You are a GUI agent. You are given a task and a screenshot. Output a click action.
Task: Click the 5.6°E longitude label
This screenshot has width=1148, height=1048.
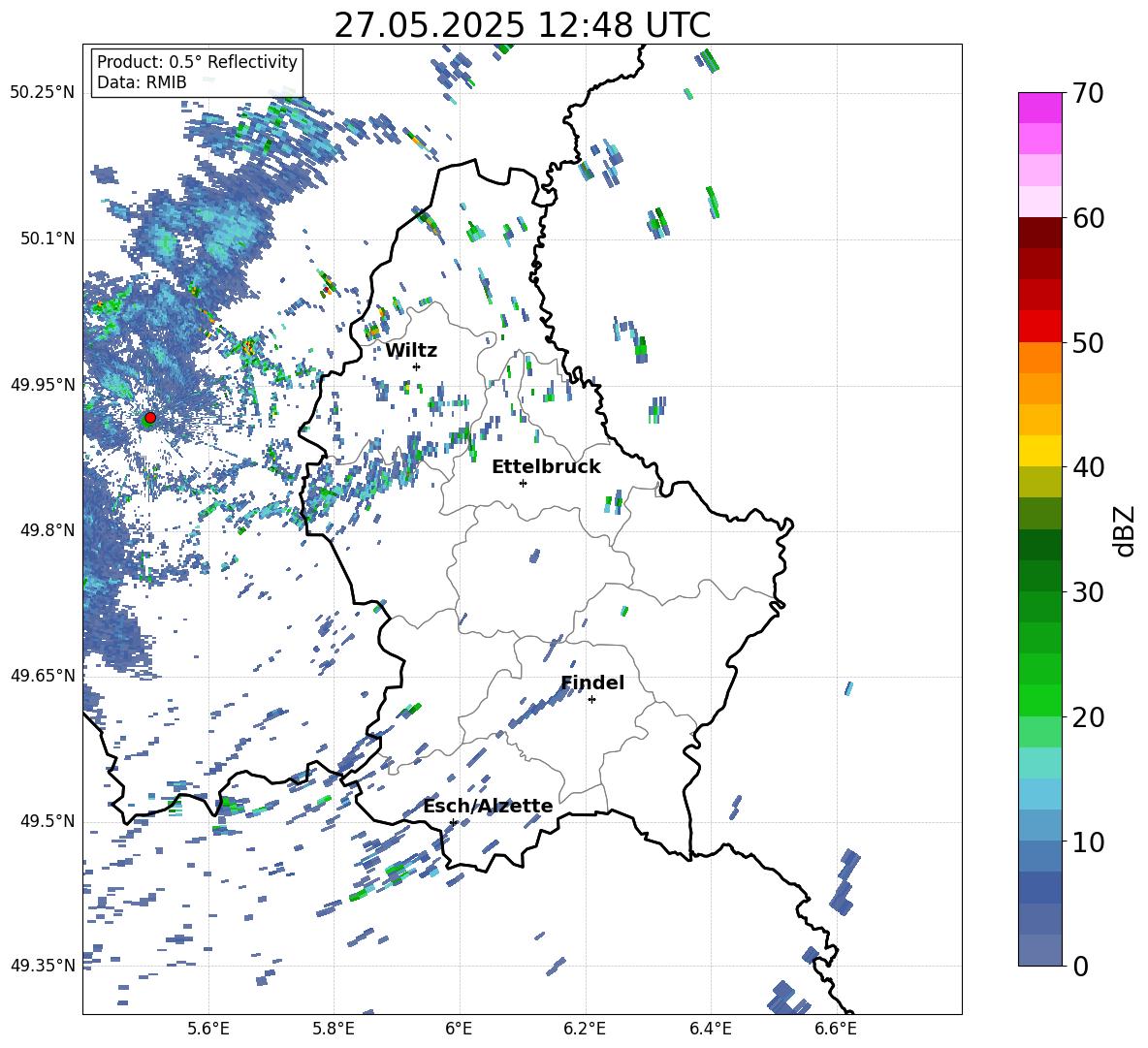[208, 1029]
